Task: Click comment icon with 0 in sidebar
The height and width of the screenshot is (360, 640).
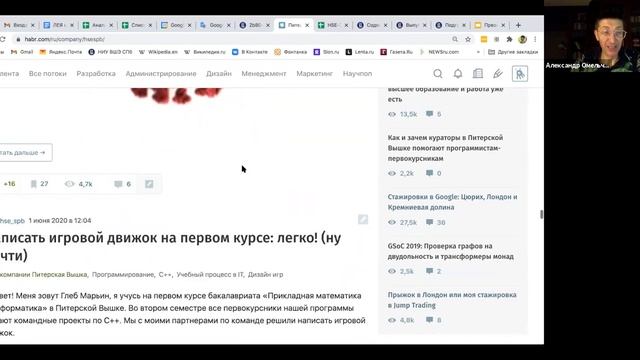Action: (x=429, y=173)
